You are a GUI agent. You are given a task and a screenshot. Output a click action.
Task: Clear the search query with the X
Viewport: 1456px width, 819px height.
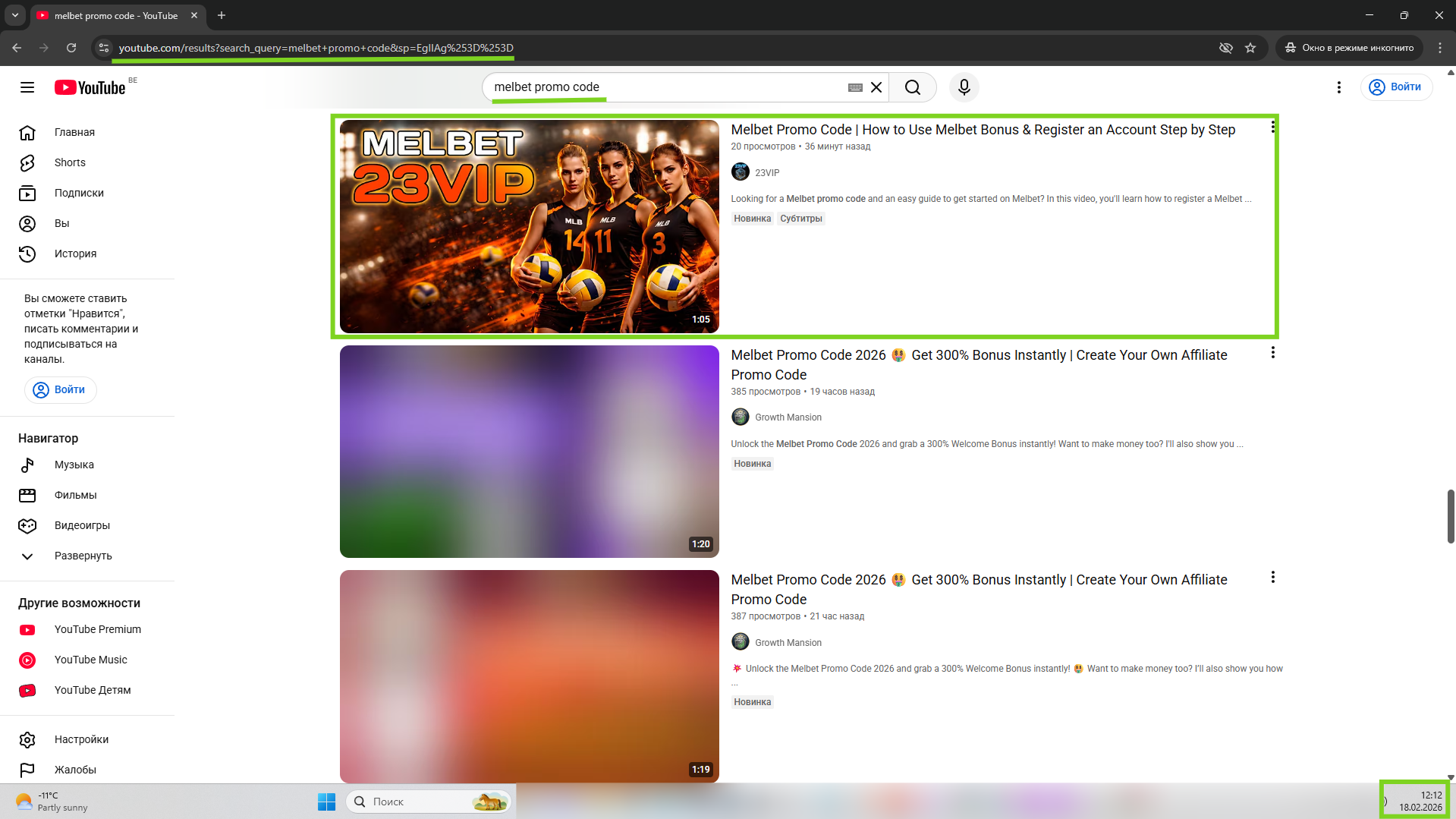(876, 87)
